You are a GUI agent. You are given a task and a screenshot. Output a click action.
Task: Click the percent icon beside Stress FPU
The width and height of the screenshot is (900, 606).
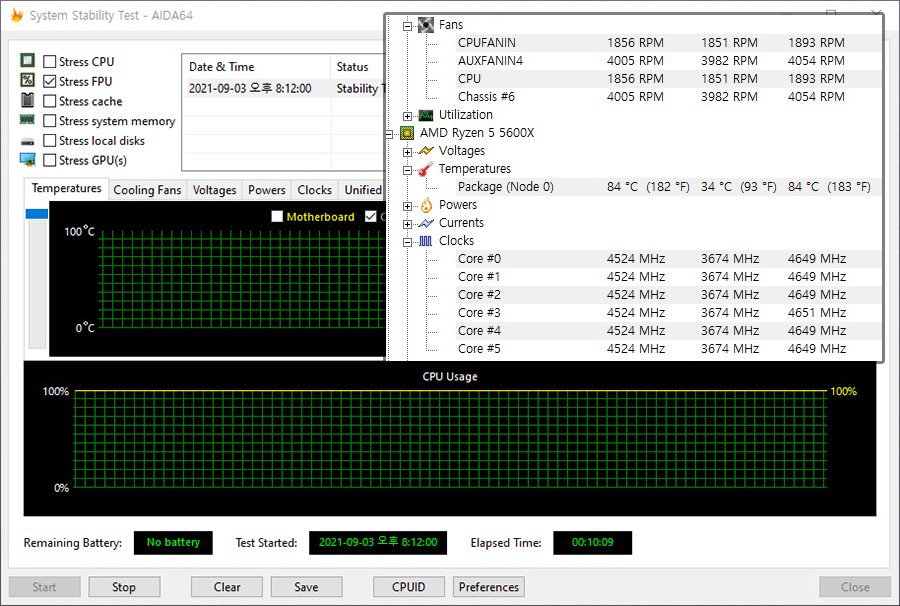[x=28, y=80]
